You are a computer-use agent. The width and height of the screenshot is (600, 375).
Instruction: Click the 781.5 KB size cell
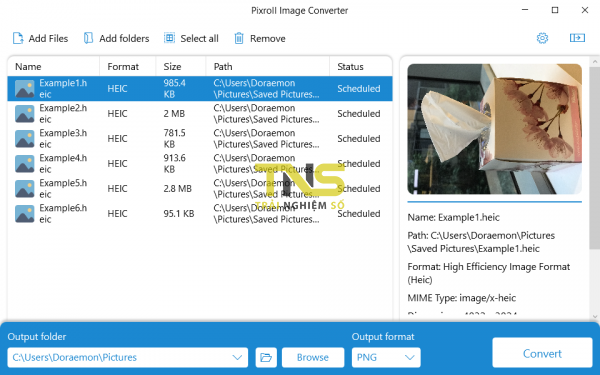(174, 139)
